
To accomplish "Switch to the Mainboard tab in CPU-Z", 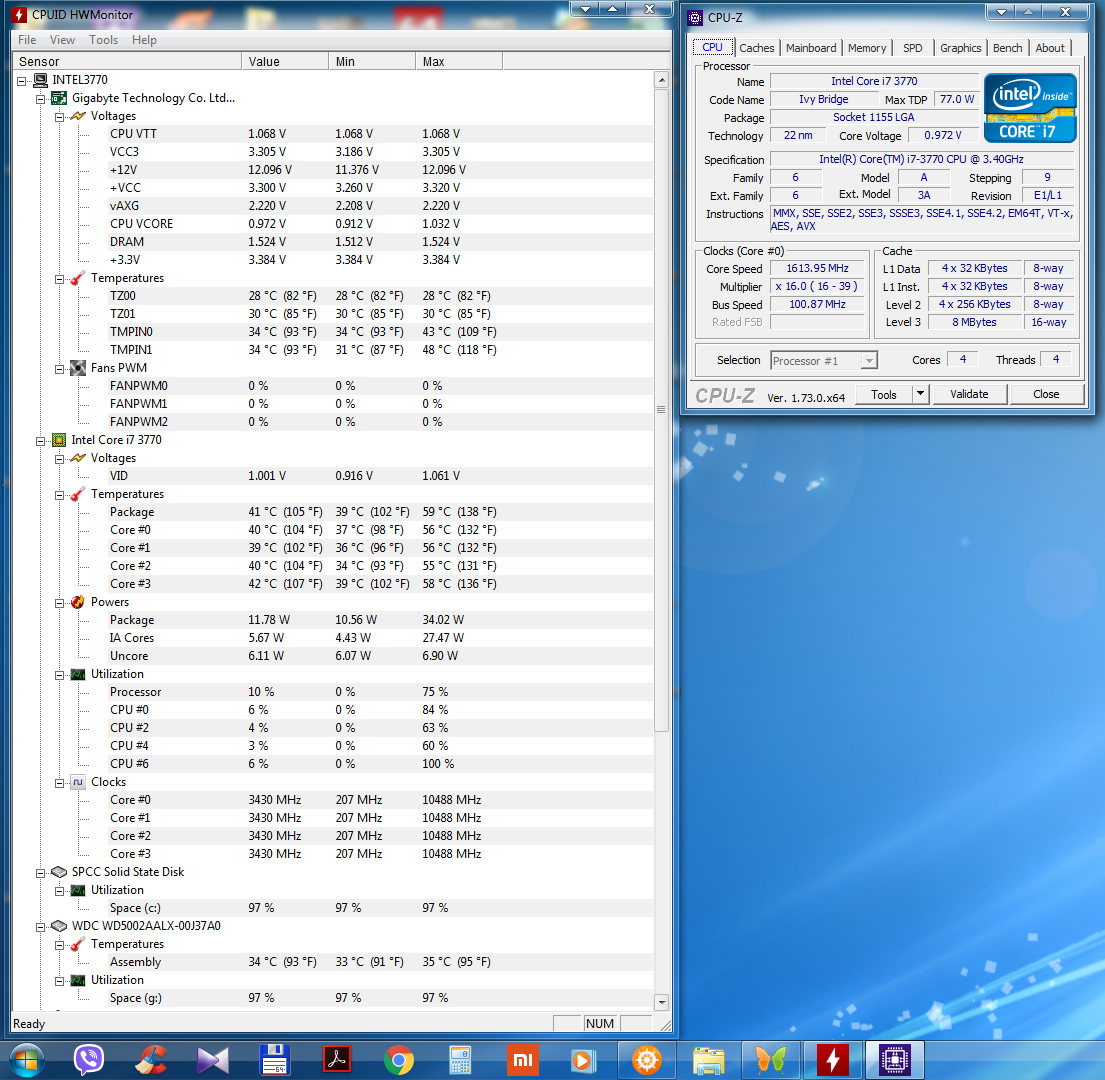I will tap(810, 48).
